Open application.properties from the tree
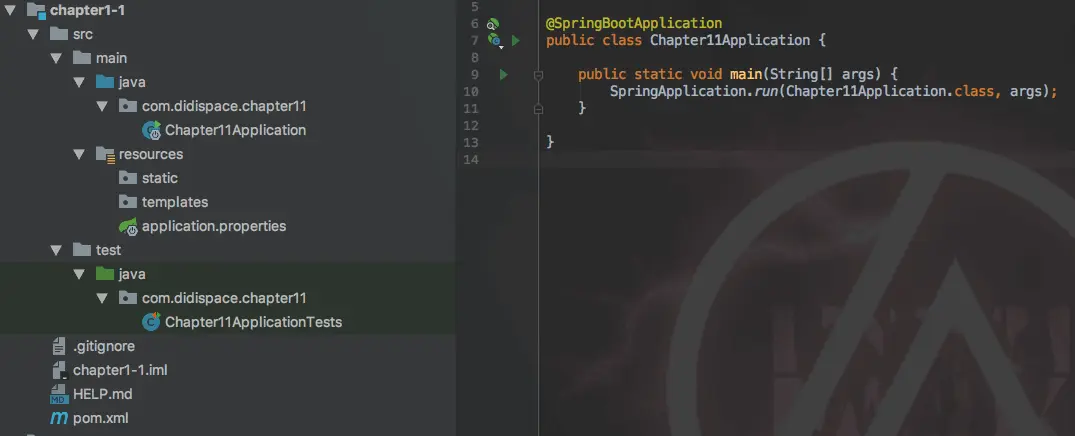1075x436 pixels. click(x=214, y=226)
